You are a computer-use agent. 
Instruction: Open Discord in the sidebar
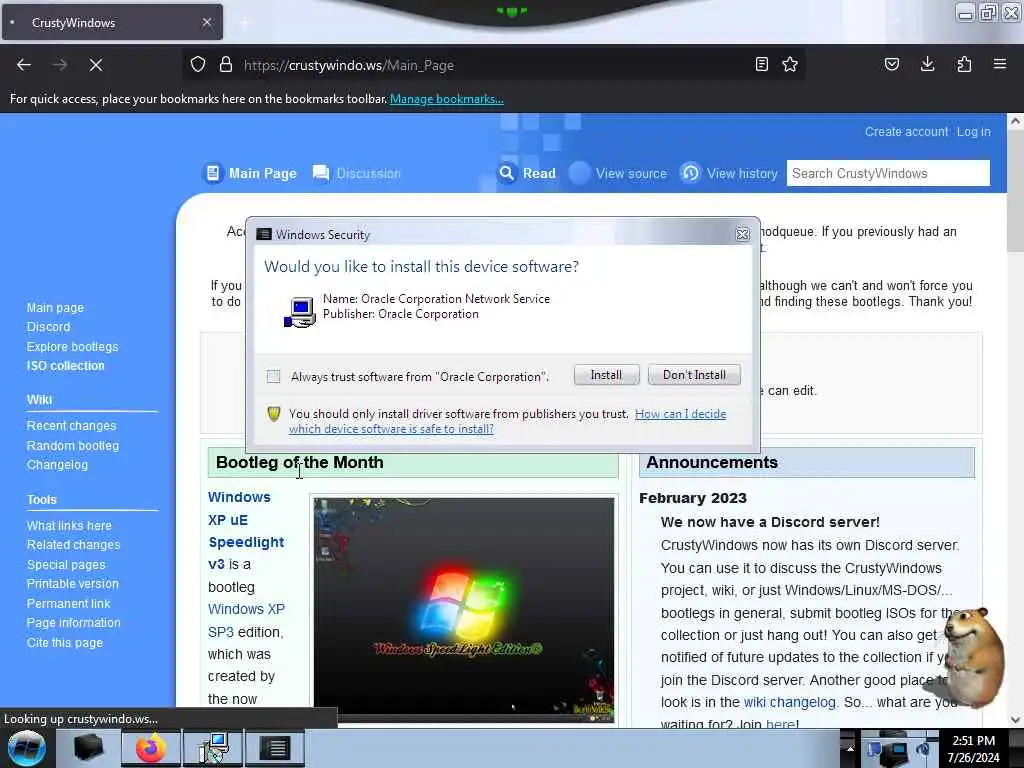[48, 327]
